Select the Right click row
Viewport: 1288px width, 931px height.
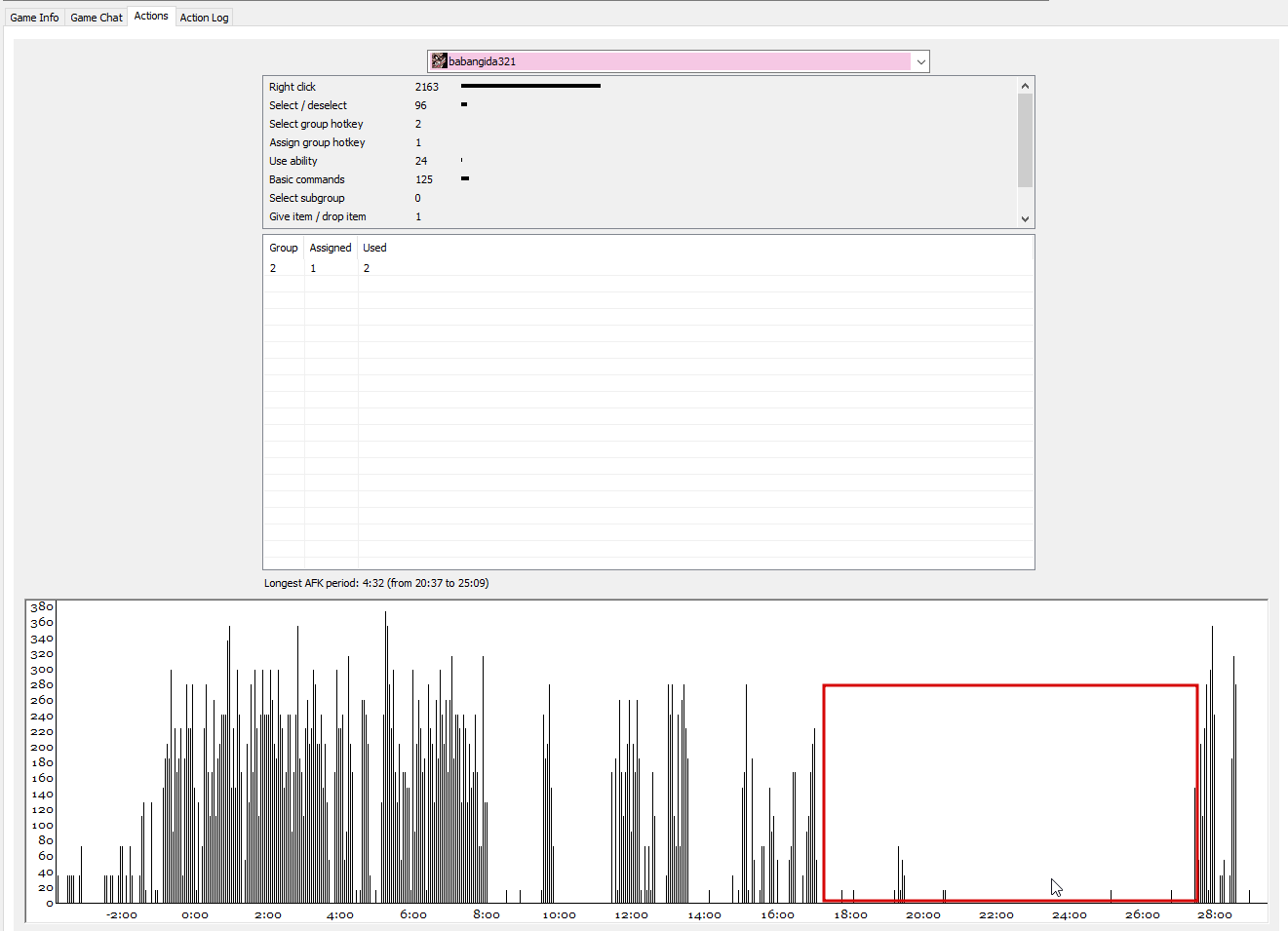click(x=640, y=87)
